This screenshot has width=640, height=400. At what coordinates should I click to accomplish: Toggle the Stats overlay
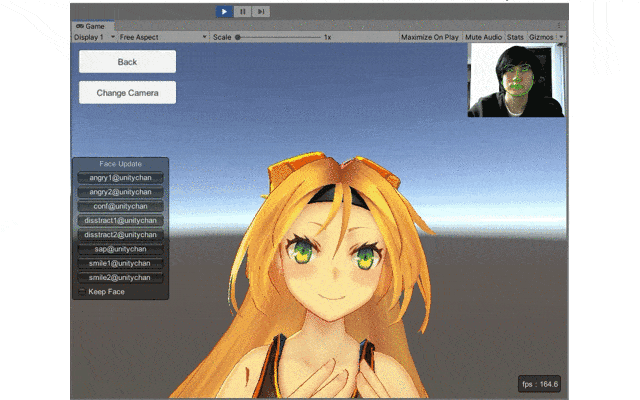click(515, 37)
